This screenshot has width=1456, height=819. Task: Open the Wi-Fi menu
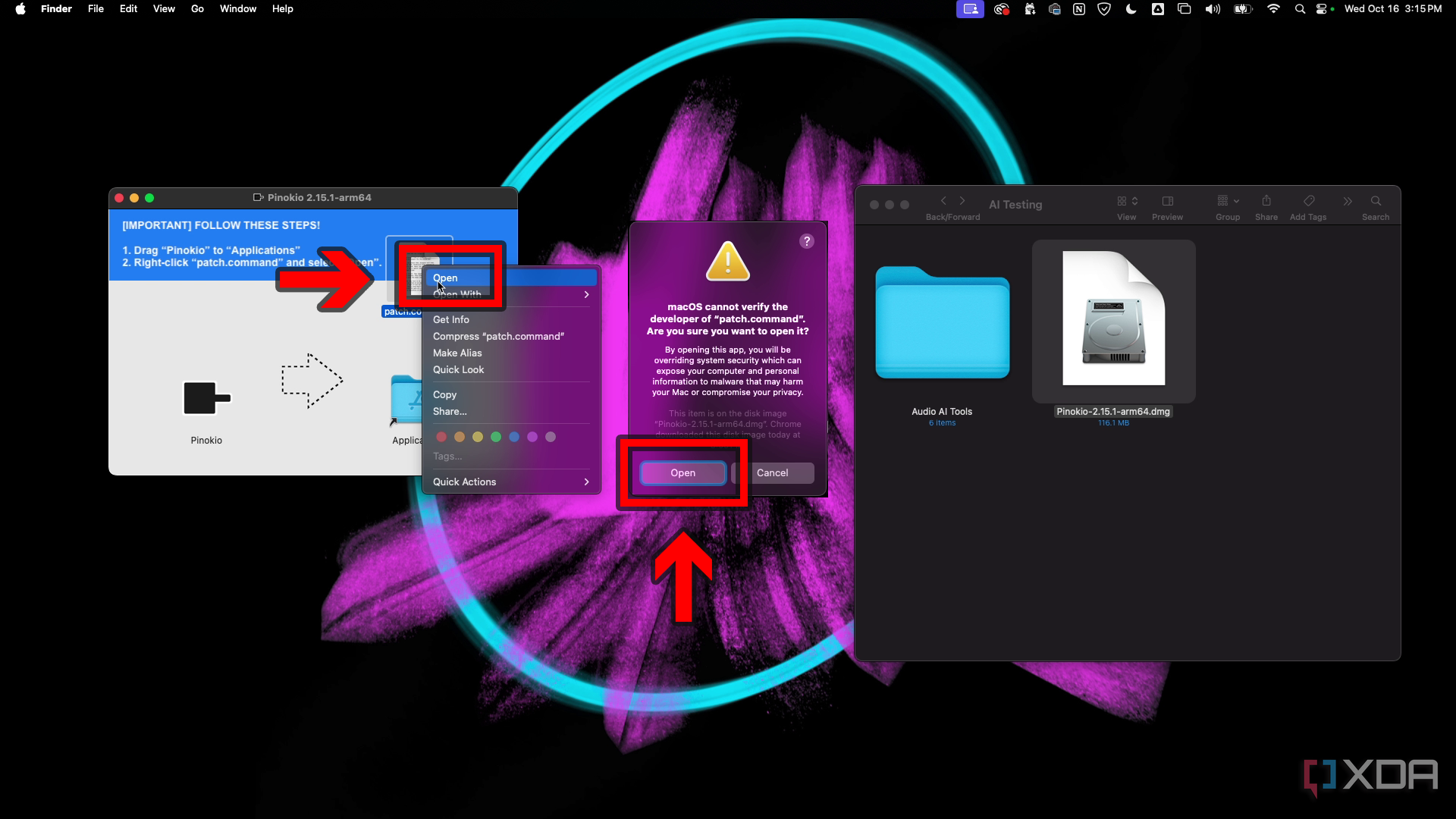1273,9
